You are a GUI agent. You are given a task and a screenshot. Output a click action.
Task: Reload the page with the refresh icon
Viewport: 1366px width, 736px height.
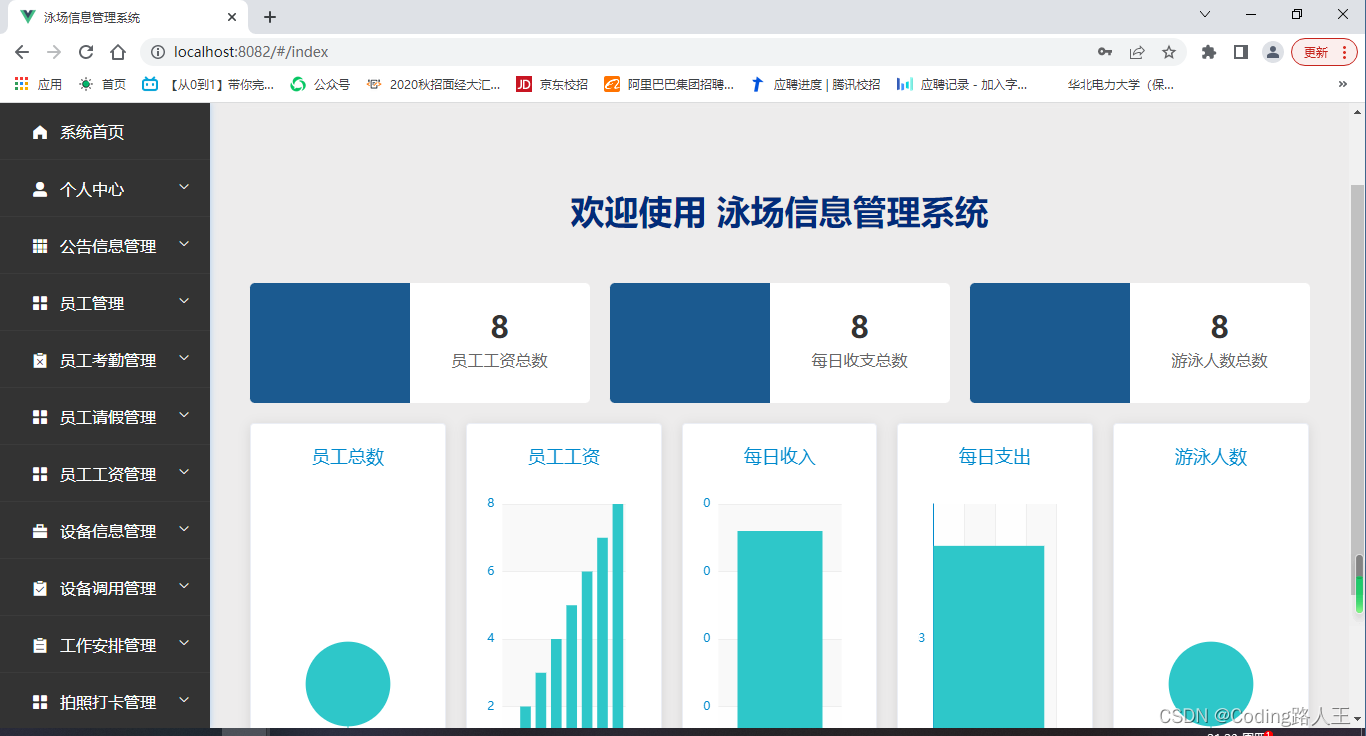click(86, 52)
